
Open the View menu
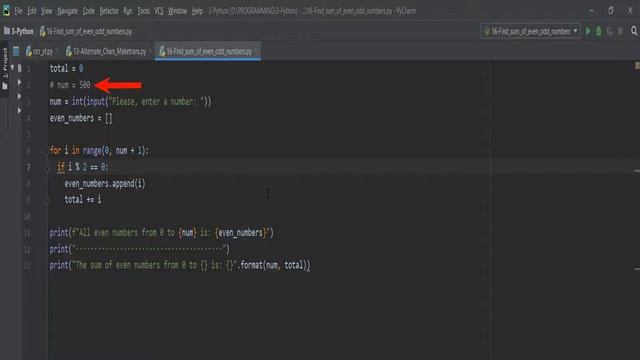click(47, 11)
